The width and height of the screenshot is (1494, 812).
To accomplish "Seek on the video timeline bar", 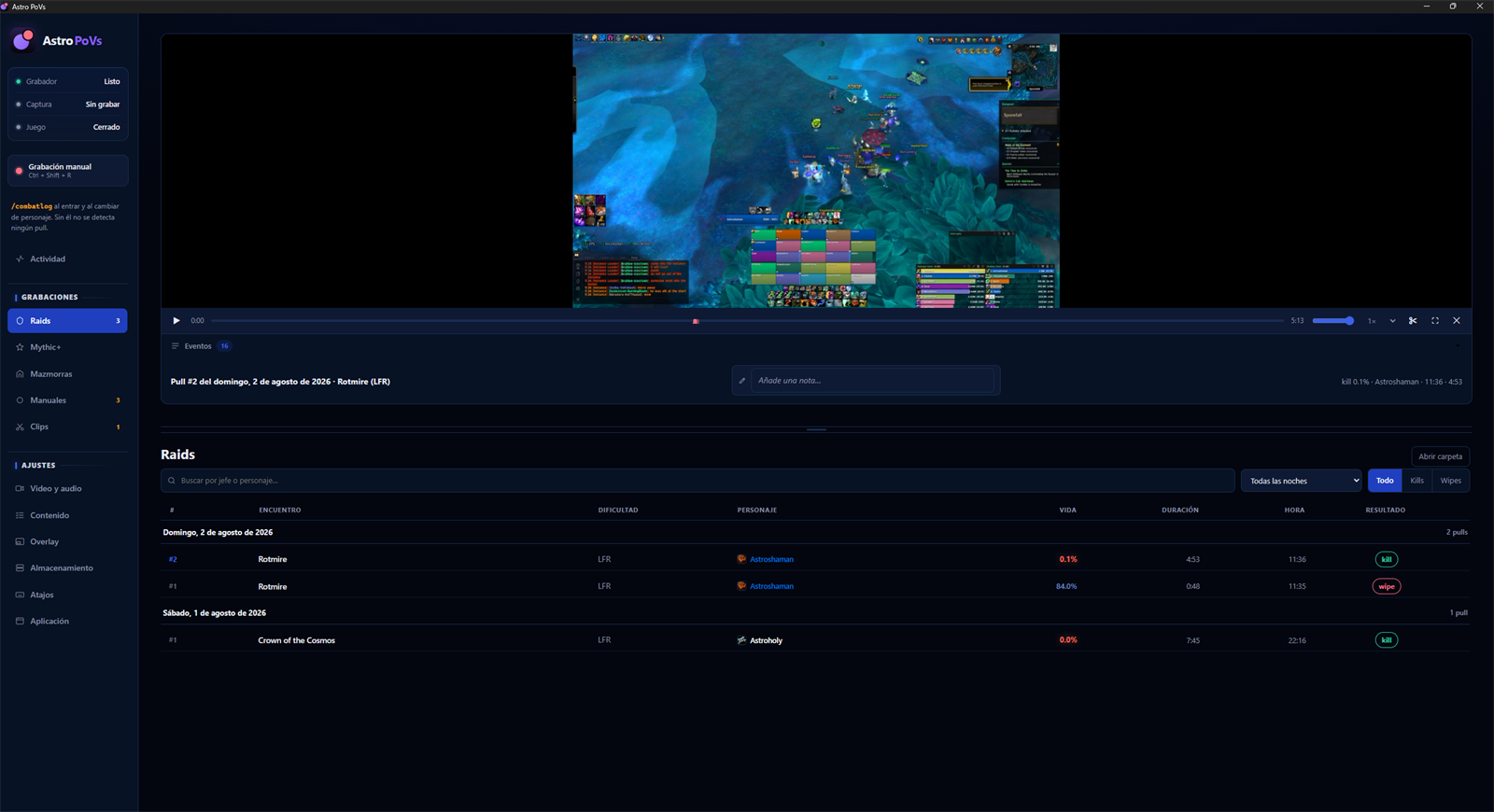I will pos(747,321).
